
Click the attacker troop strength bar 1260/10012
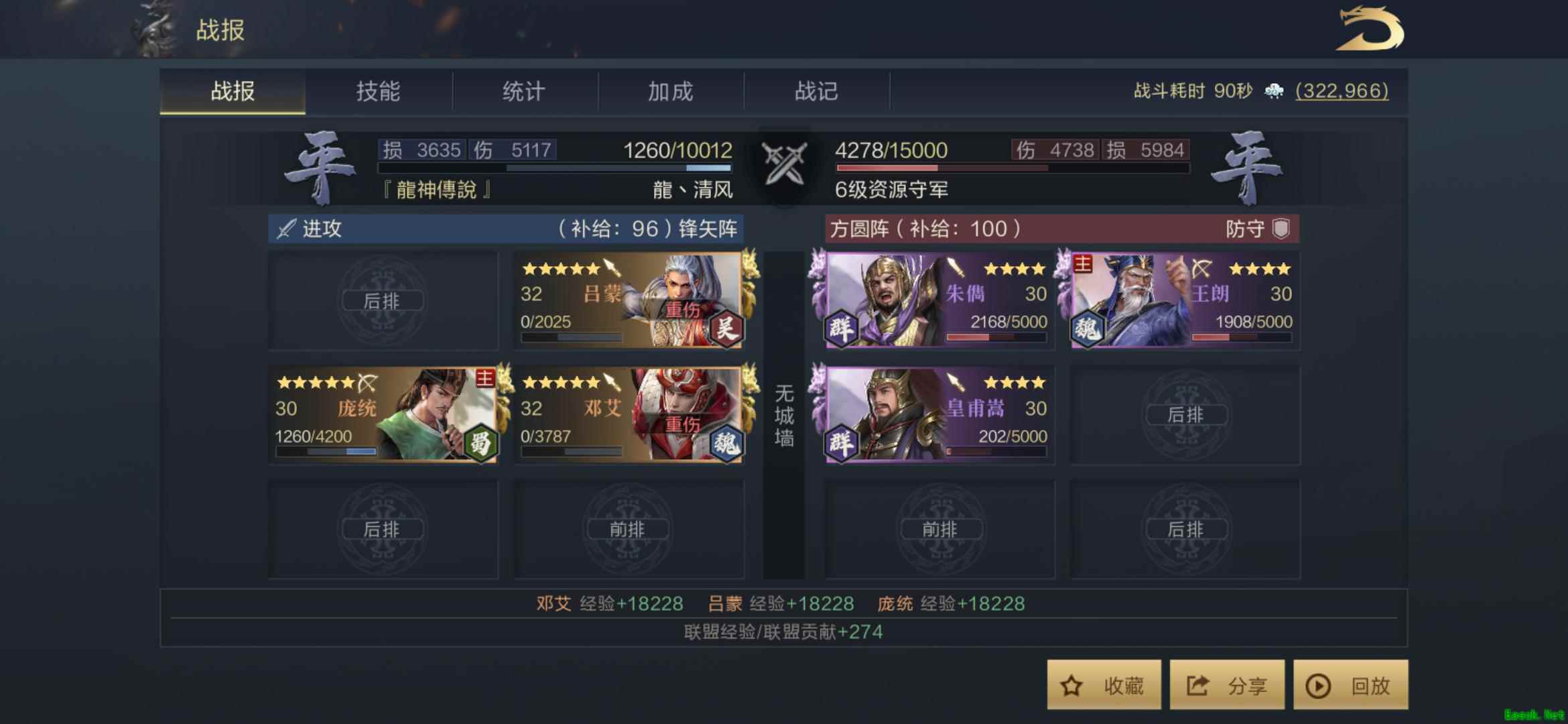pos(555,168)
